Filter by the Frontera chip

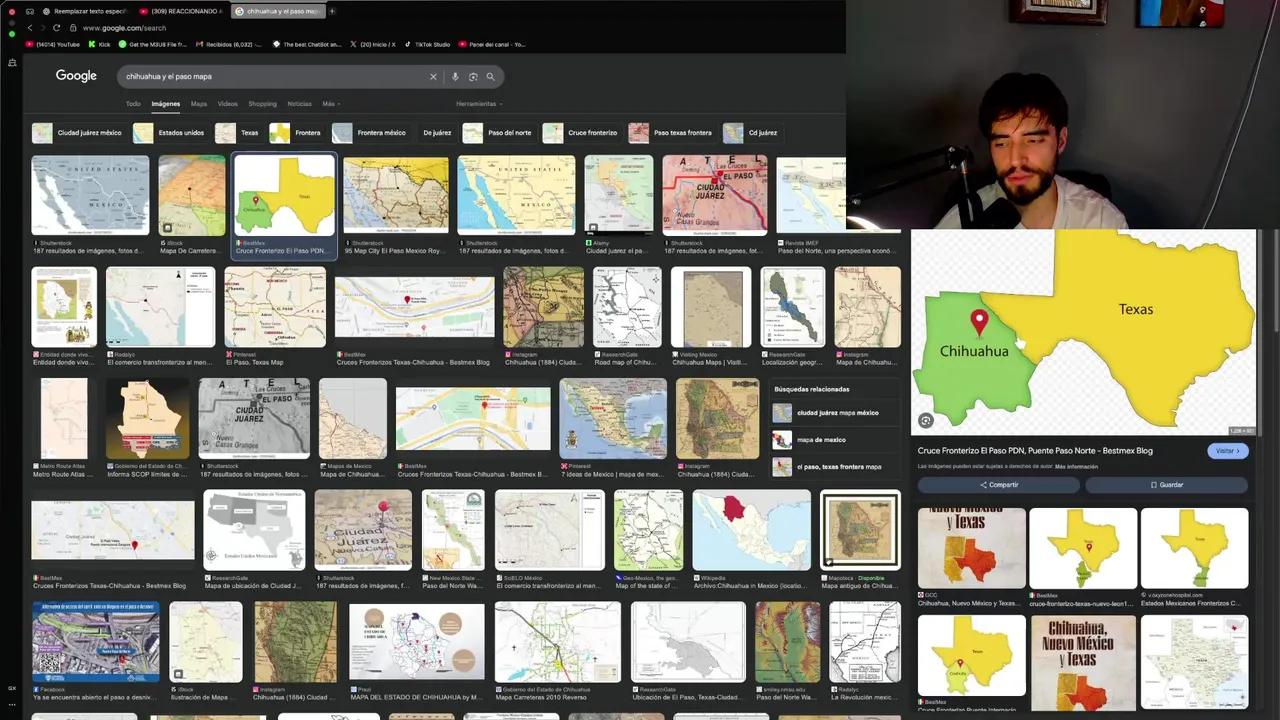(x=296, y=133)
